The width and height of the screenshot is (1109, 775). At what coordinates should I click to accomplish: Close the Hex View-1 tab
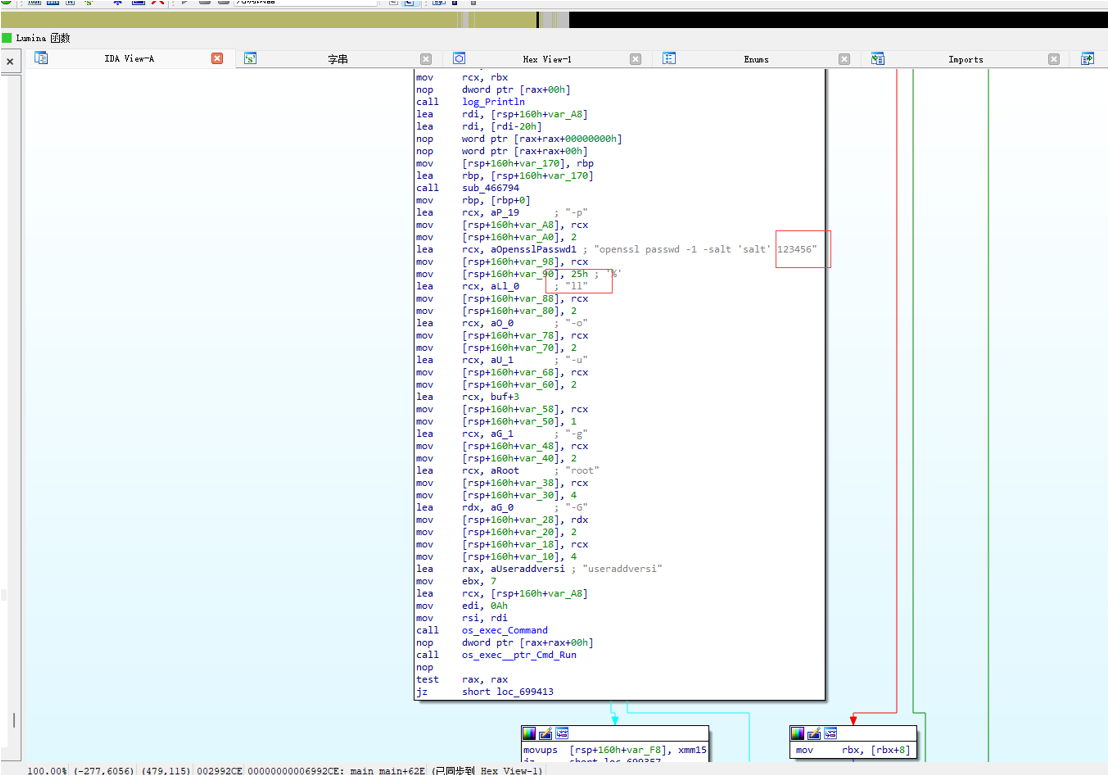coord(635,59)
